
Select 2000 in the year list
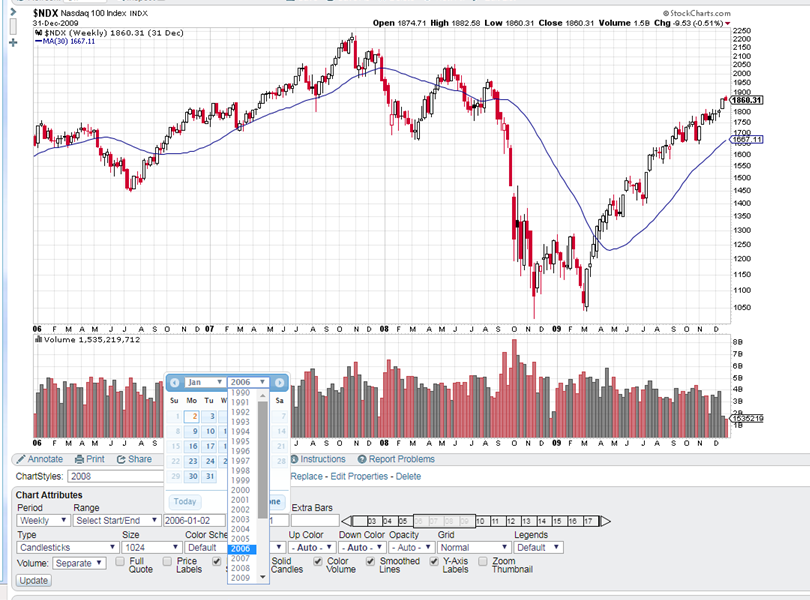[241, 490]
